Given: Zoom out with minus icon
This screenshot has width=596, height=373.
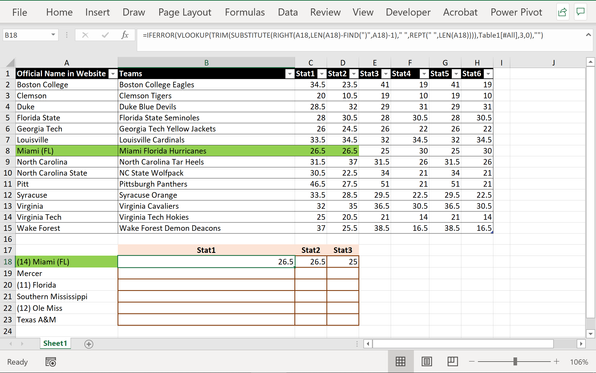Looking at the screenshot, I should tap(472, 362).
